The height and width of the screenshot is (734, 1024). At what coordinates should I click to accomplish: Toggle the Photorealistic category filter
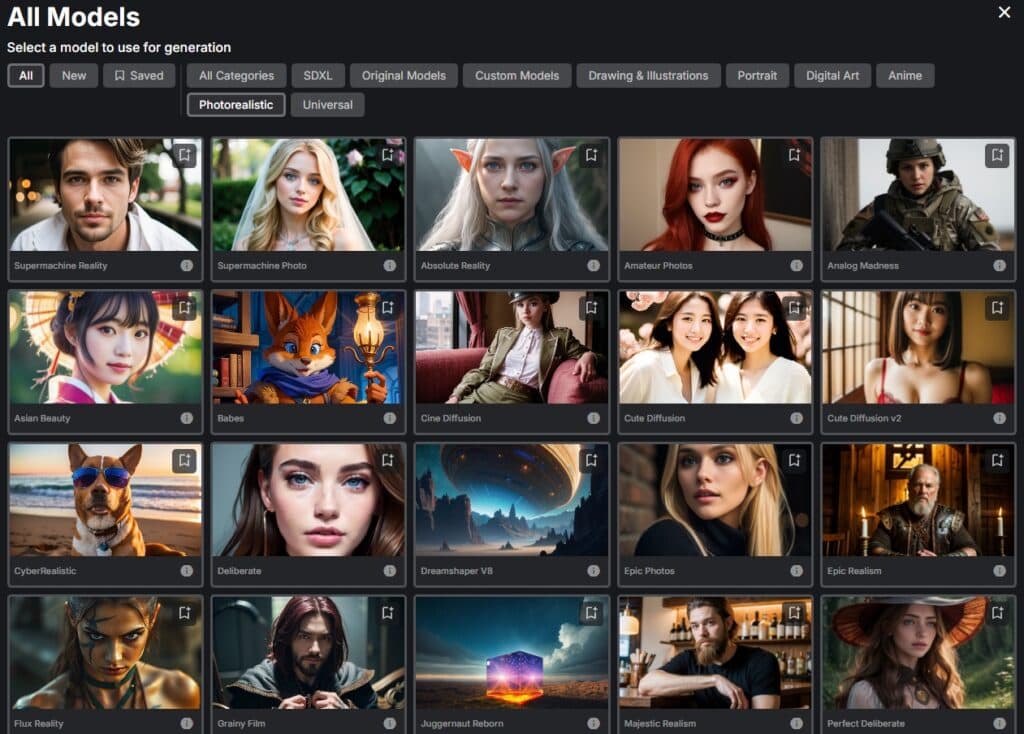(x=236, y=105)
